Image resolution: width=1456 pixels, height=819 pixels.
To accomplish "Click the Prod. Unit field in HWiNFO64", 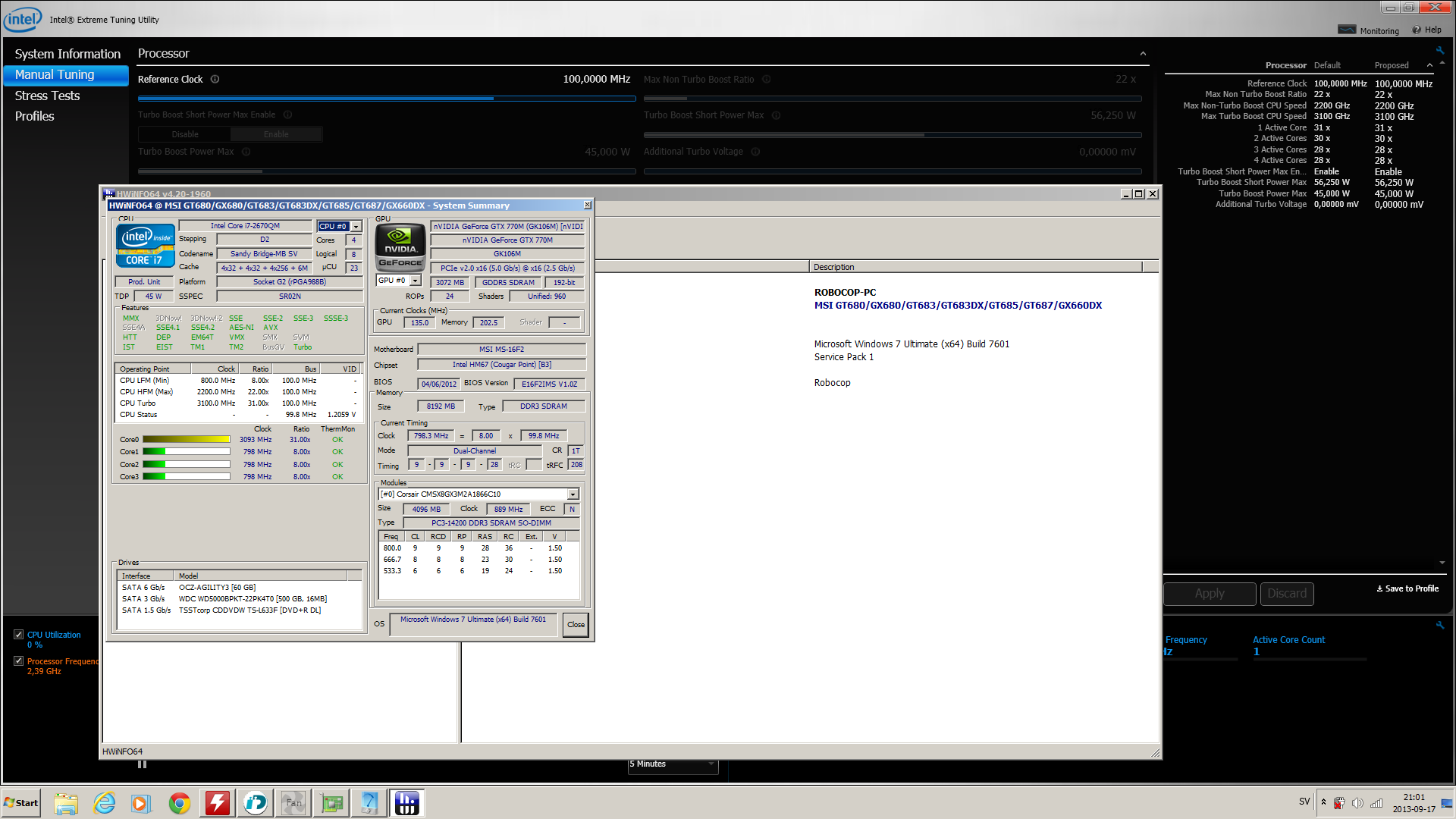I will pyautogui.click(x=144, y=282).
